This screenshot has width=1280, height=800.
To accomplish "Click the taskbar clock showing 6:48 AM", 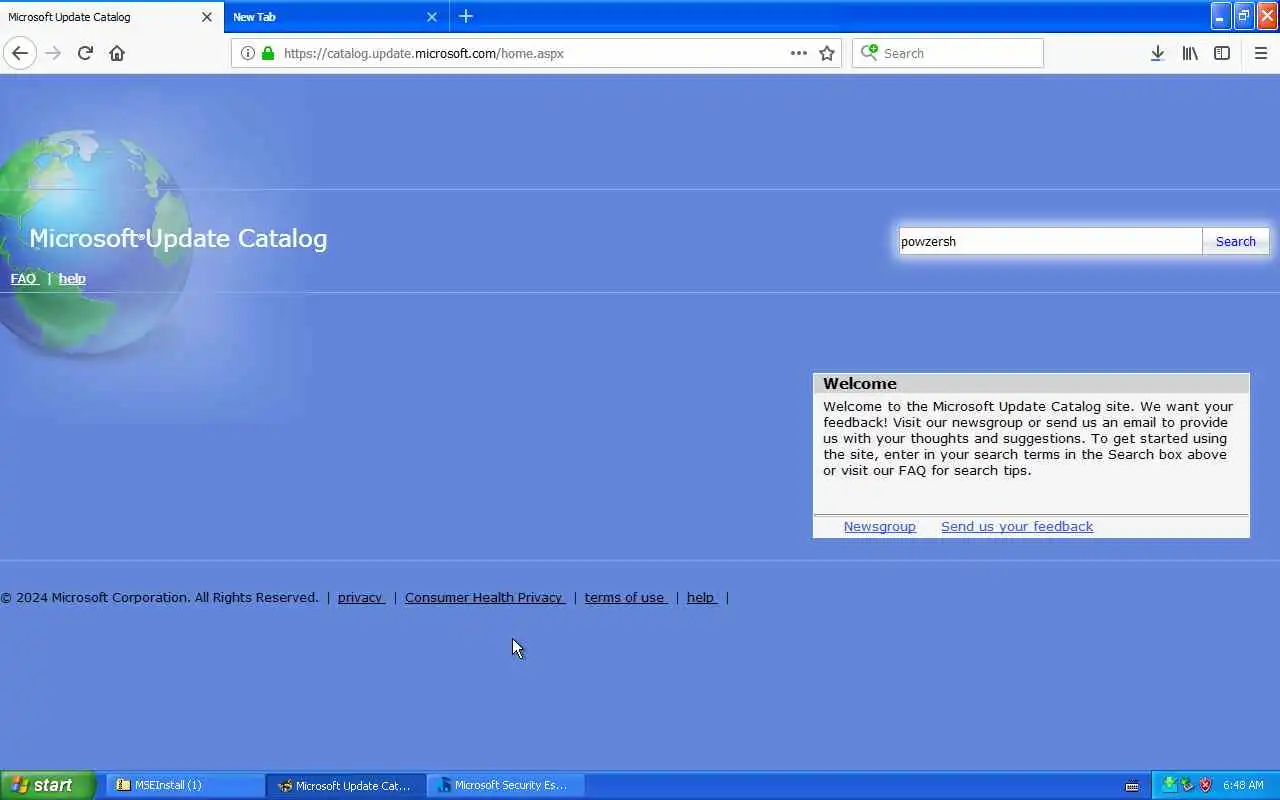I will [1243, 785].
